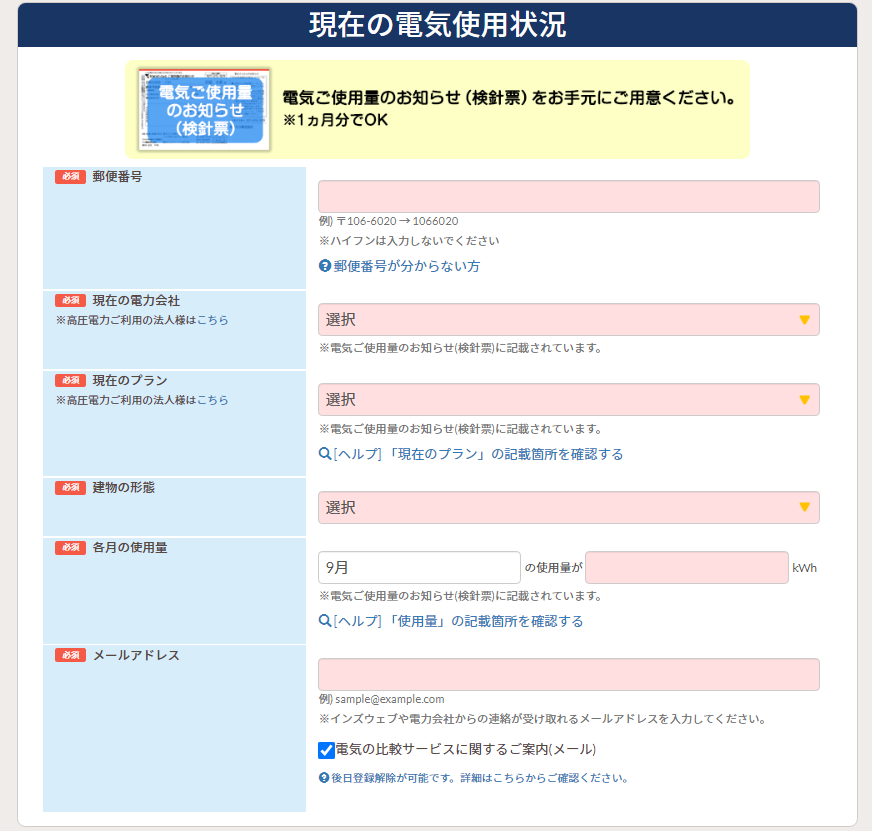Open the 9月 month selector
The height and width of the screenshot is (831, 872).
(419, 568)
